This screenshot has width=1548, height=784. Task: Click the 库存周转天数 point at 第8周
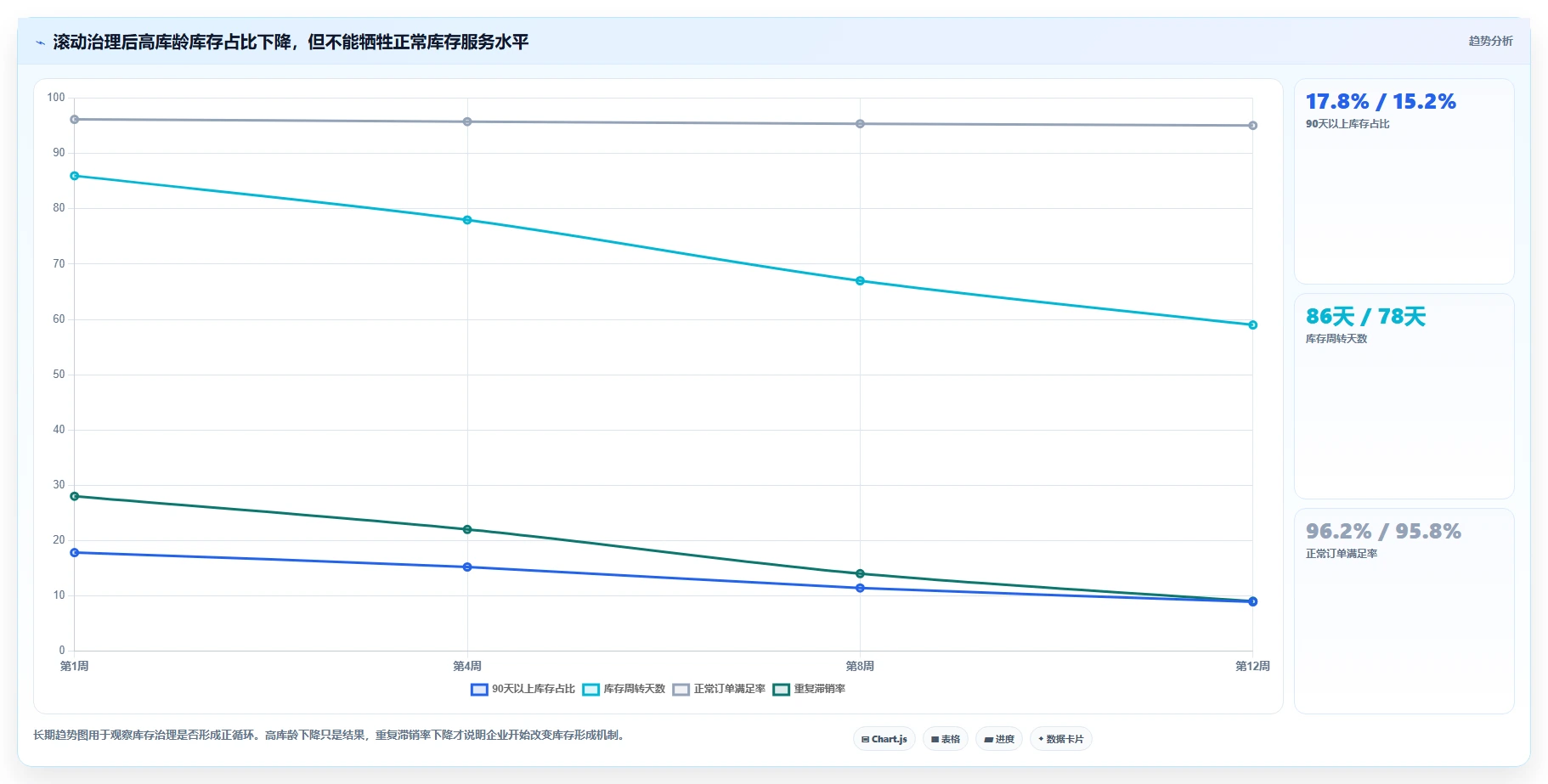click(860, 281)
